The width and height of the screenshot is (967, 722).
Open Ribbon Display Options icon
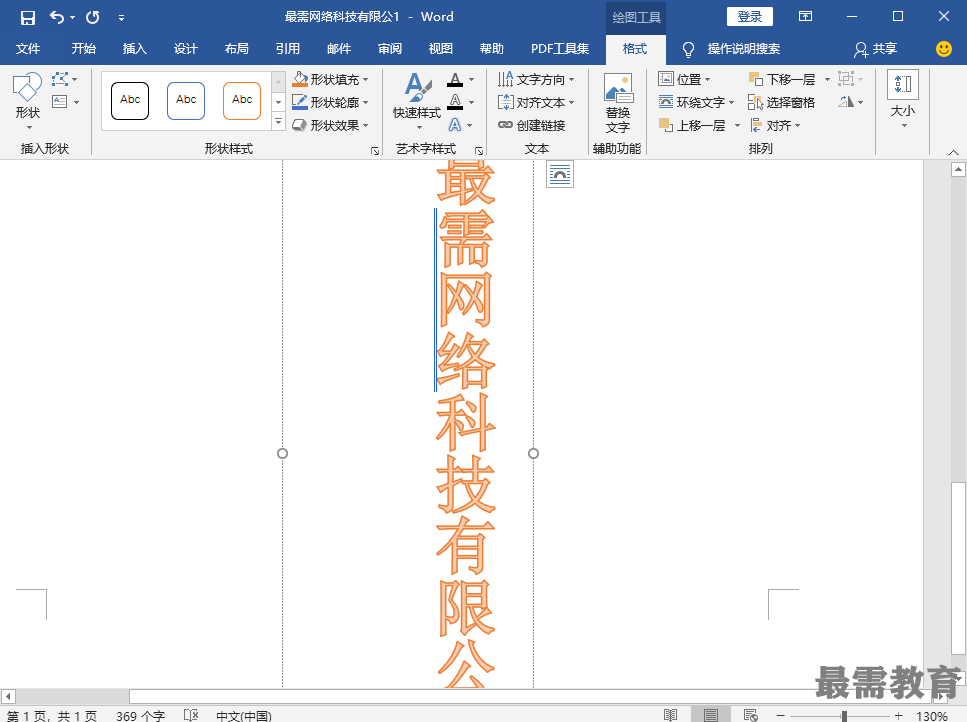click(805, 17)
